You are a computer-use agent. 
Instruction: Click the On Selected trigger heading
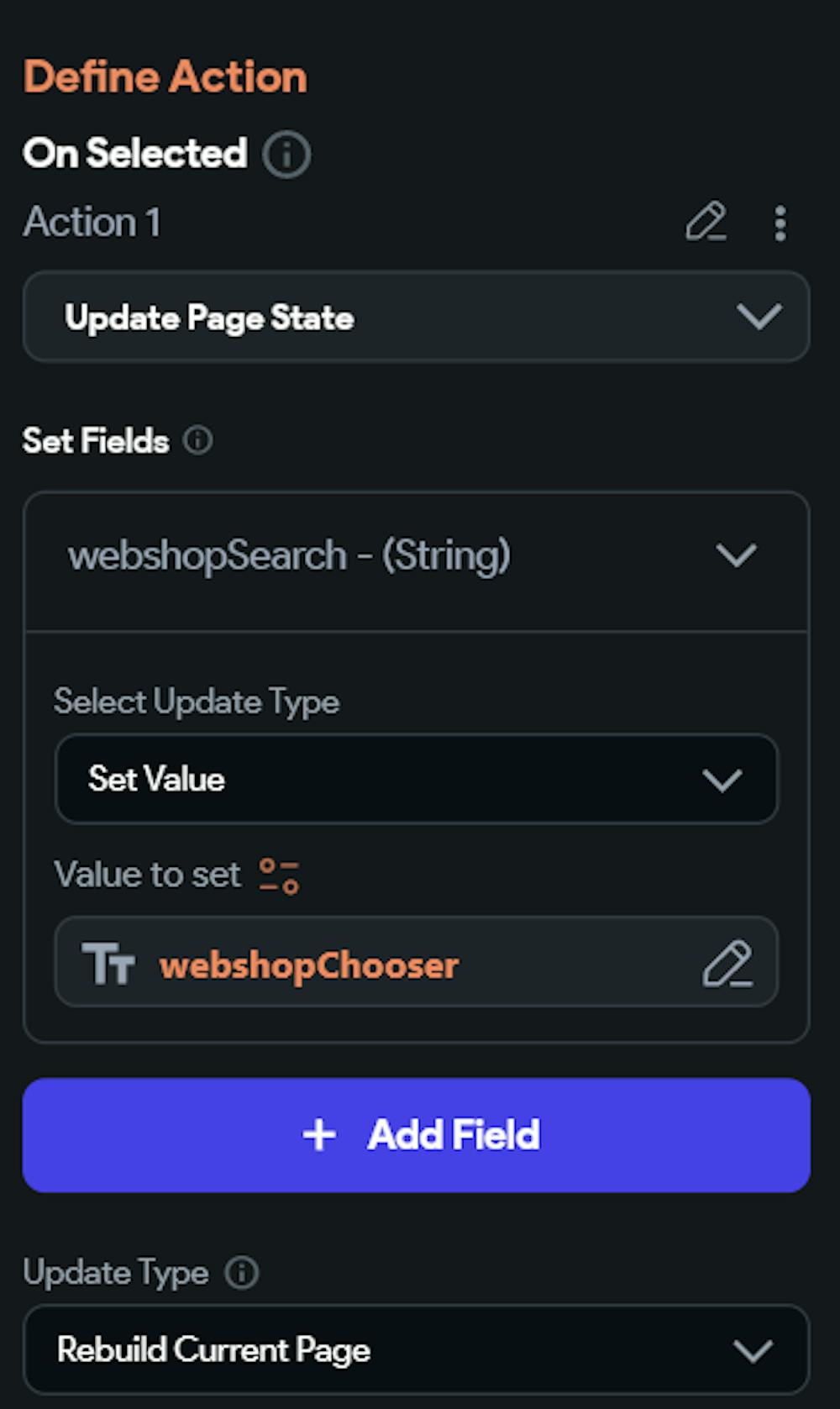tap(134, 153)
